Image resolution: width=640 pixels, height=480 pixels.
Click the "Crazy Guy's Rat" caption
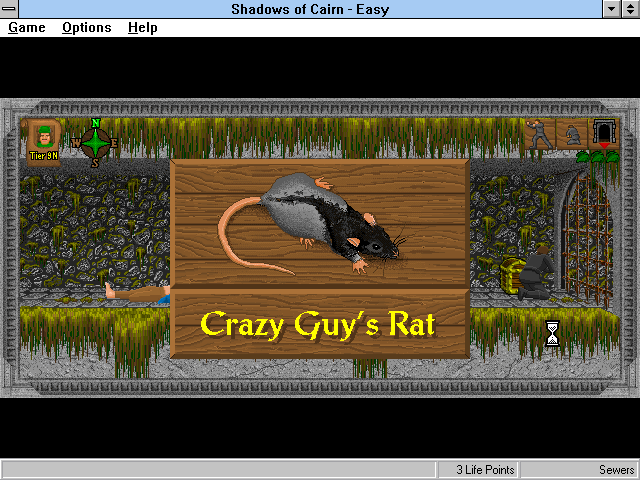point(318,325)
